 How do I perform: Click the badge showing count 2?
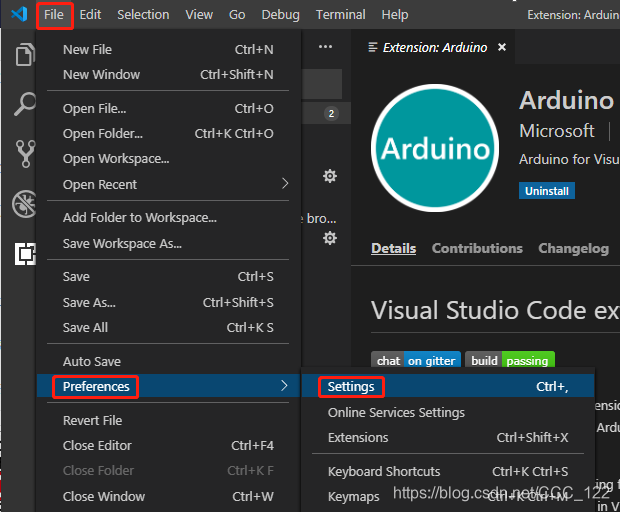tap(331, 114)
